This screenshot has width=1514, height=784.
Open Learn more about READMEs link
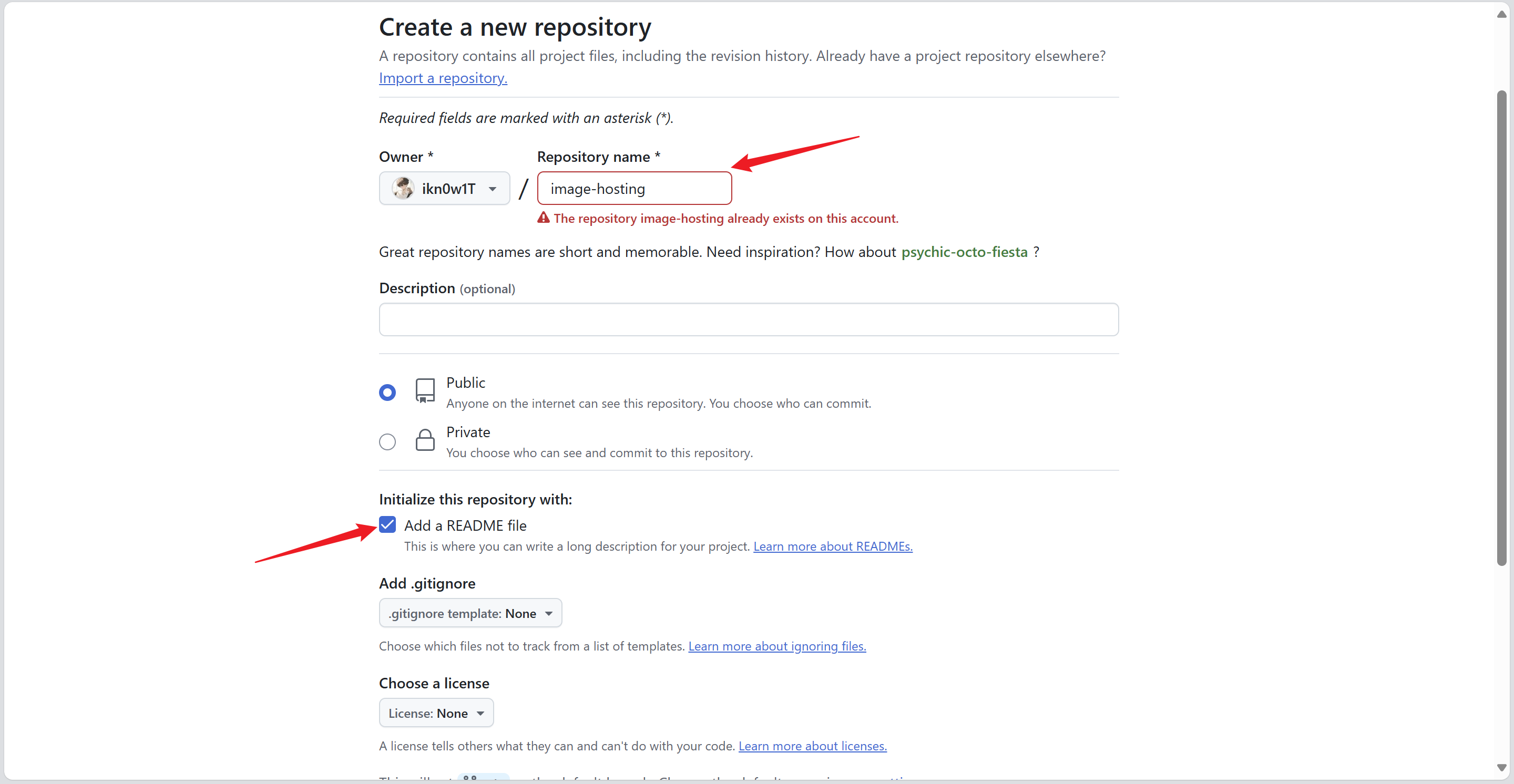[x=832, y=546]
